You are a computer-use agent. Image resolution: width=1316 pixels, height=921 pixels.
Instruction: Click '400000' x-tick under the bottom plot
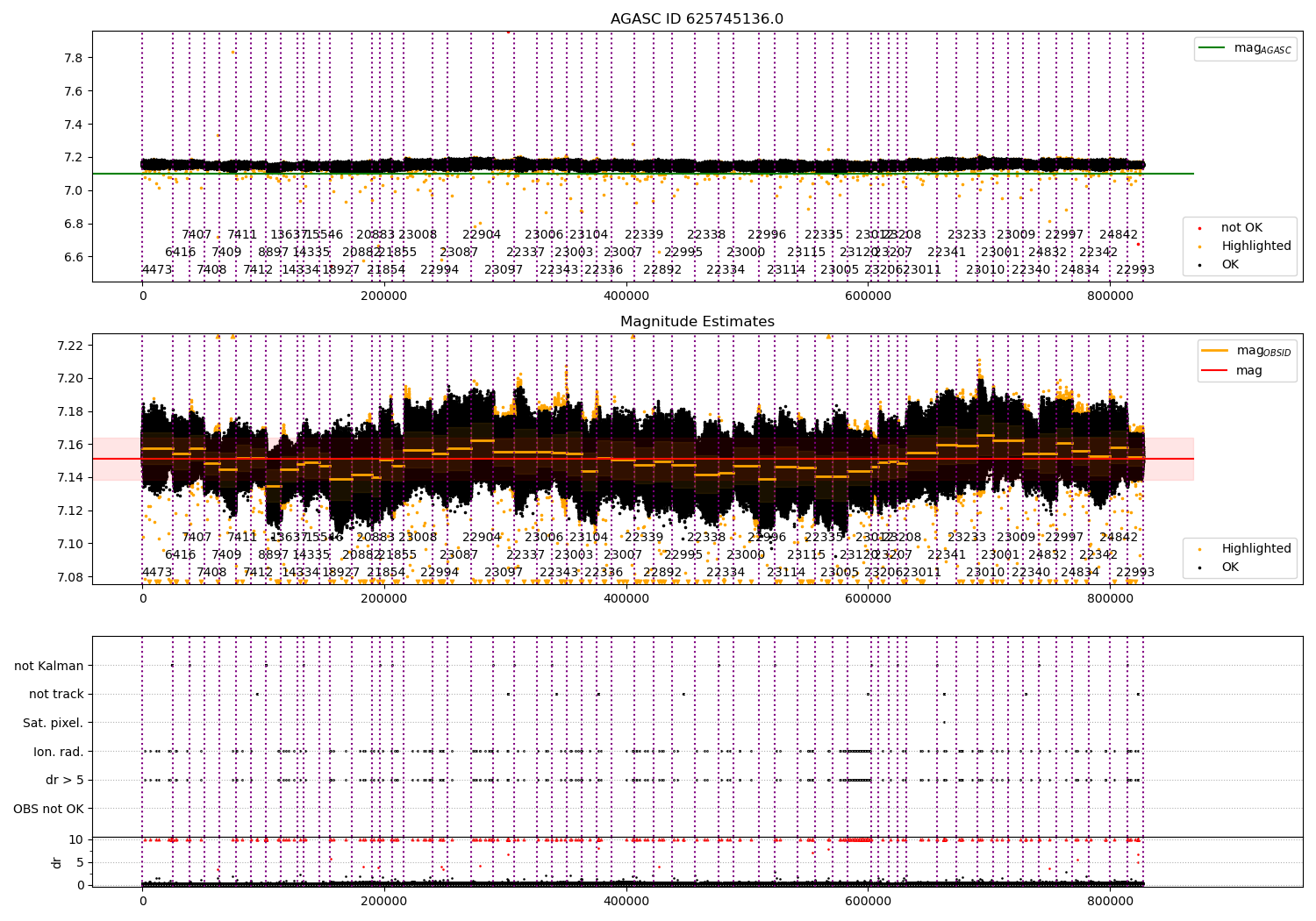pos(626,901)
